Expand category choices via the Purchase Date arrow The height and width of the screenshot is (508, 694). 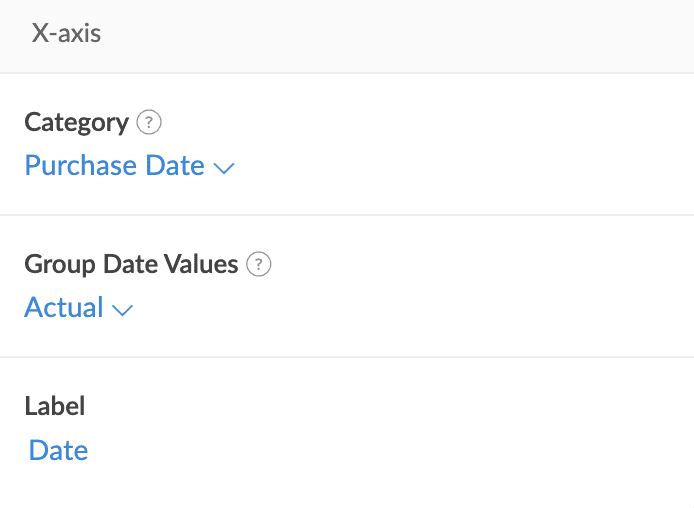click(224, 168)
